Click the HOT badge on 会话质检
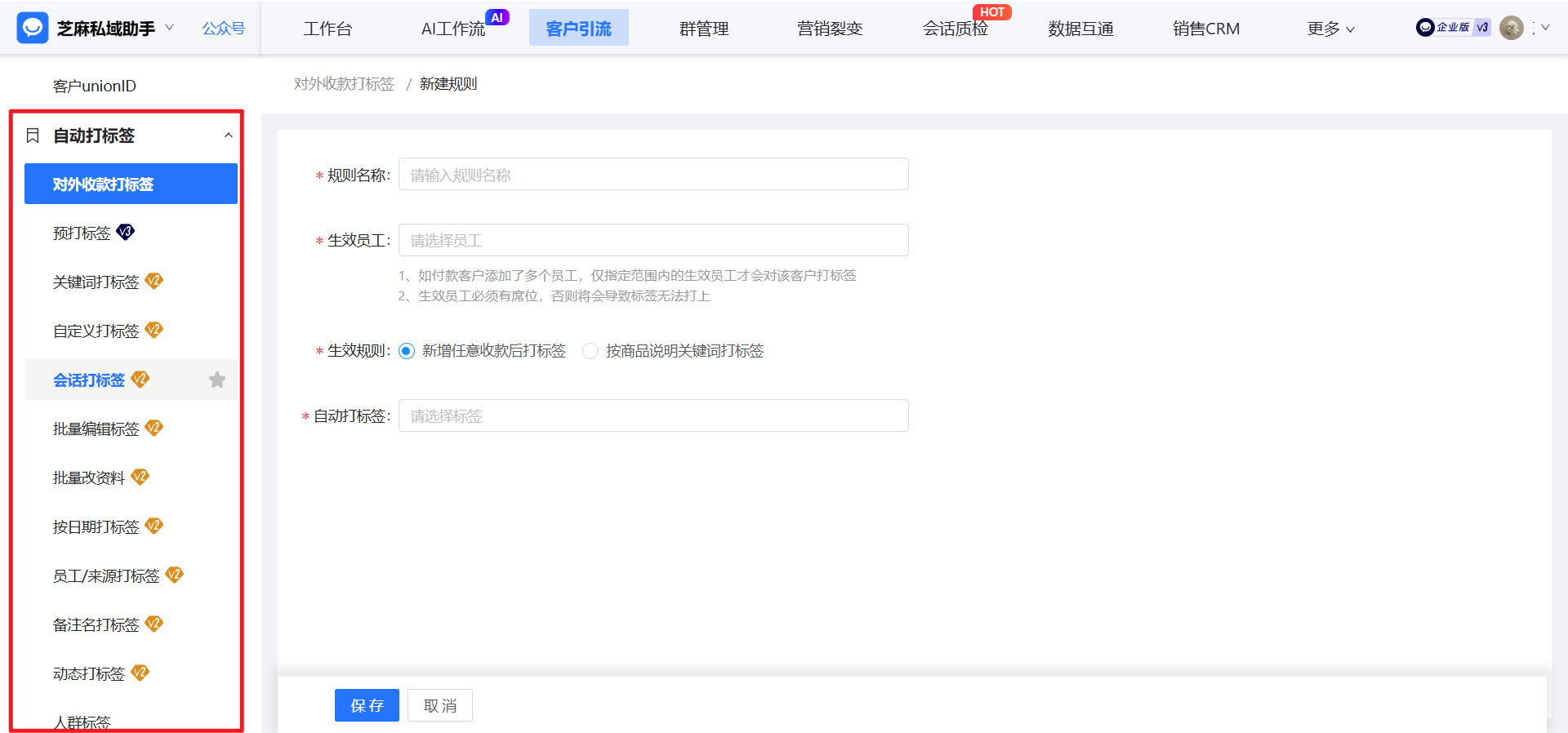This screenshot has width=1568, height=733. coord(992,12)
